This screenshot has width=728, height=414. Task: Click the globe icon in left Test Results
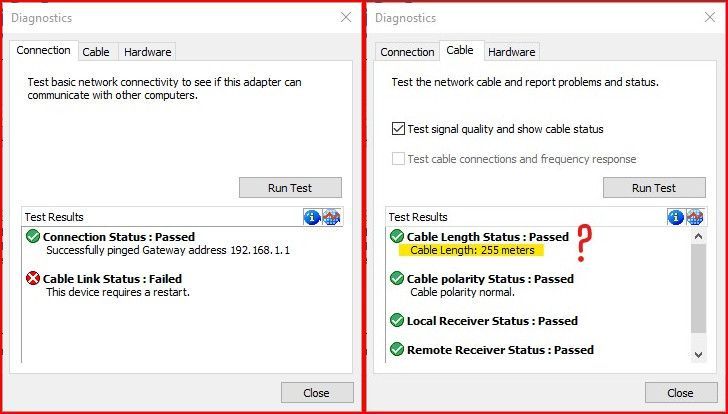pyautogui.click(x=332, y=217)
